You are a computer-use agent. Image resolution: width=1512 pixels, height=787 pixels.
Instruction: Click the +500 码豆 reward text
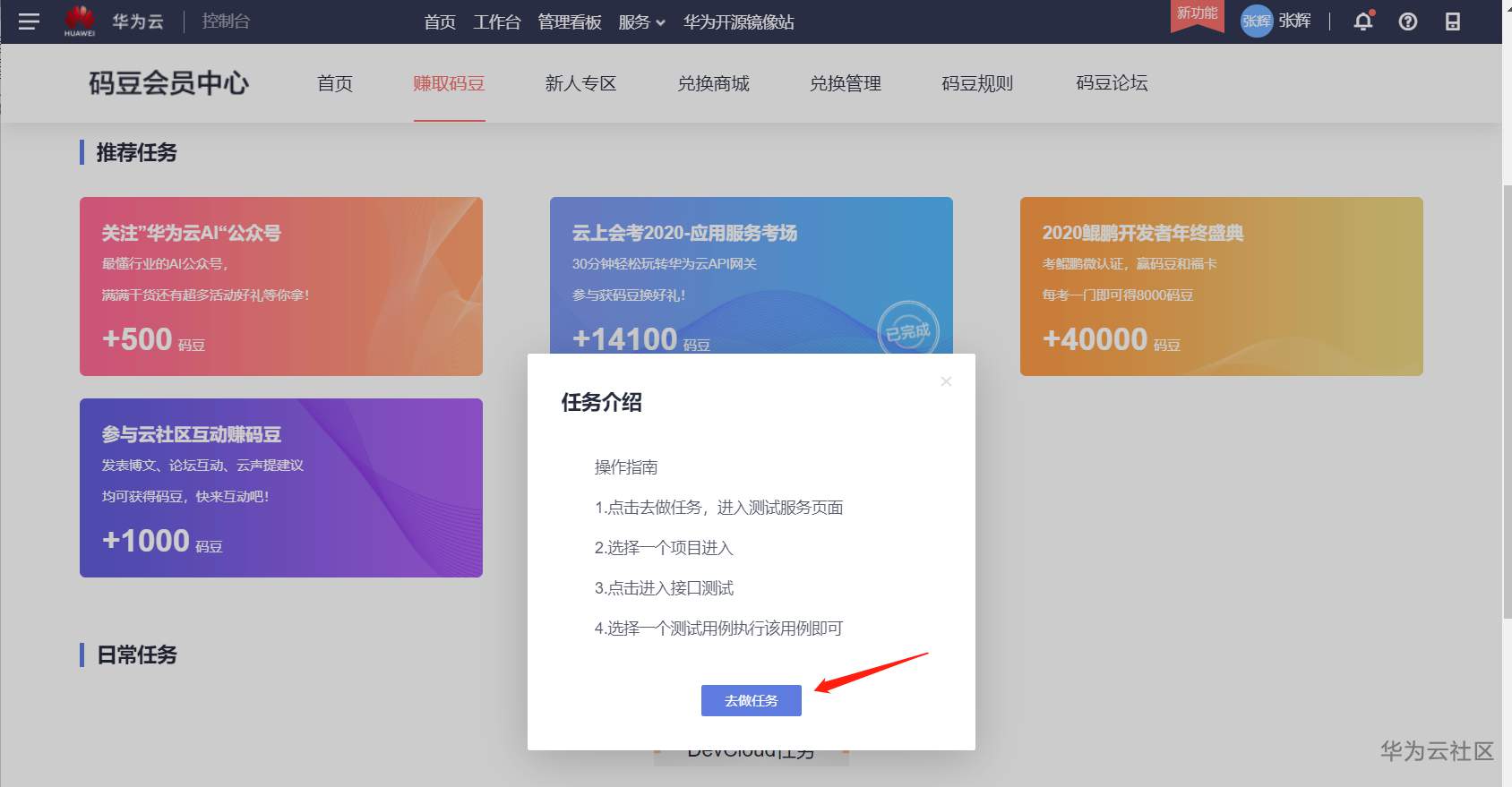click(x=153, y=339)
